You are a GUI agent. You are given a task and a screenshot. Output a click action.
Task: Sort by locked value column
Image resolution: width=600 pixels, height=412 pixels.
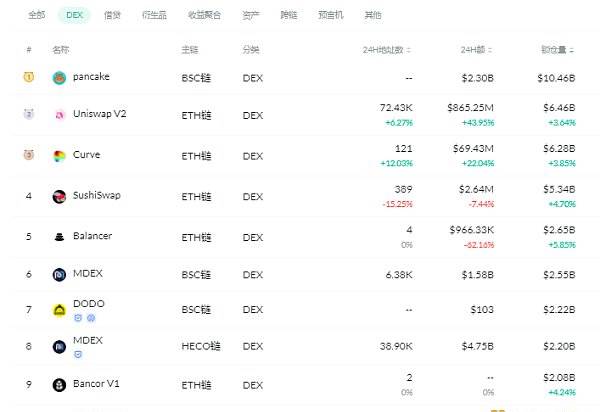coord(558,50)
